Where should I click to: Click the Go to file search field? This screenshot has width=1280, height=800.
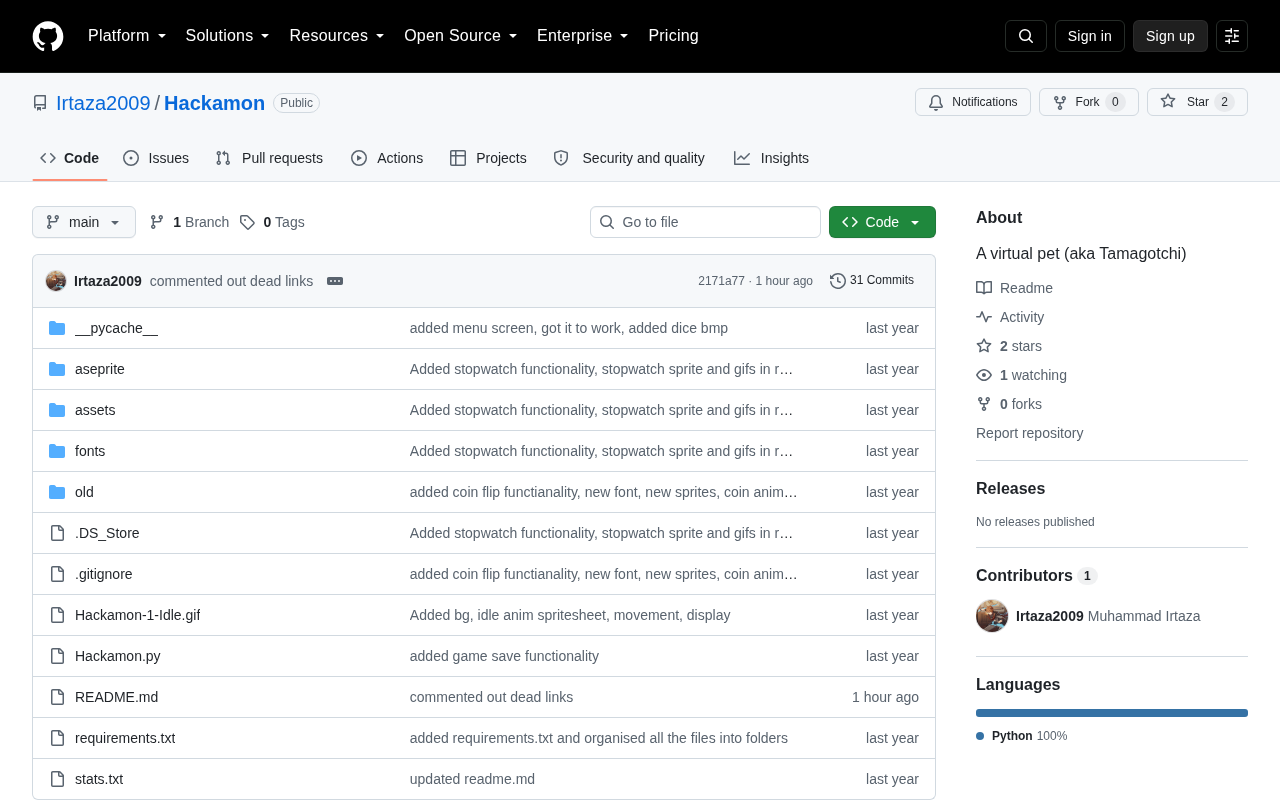pyautogui.click(x=705, y=222)
